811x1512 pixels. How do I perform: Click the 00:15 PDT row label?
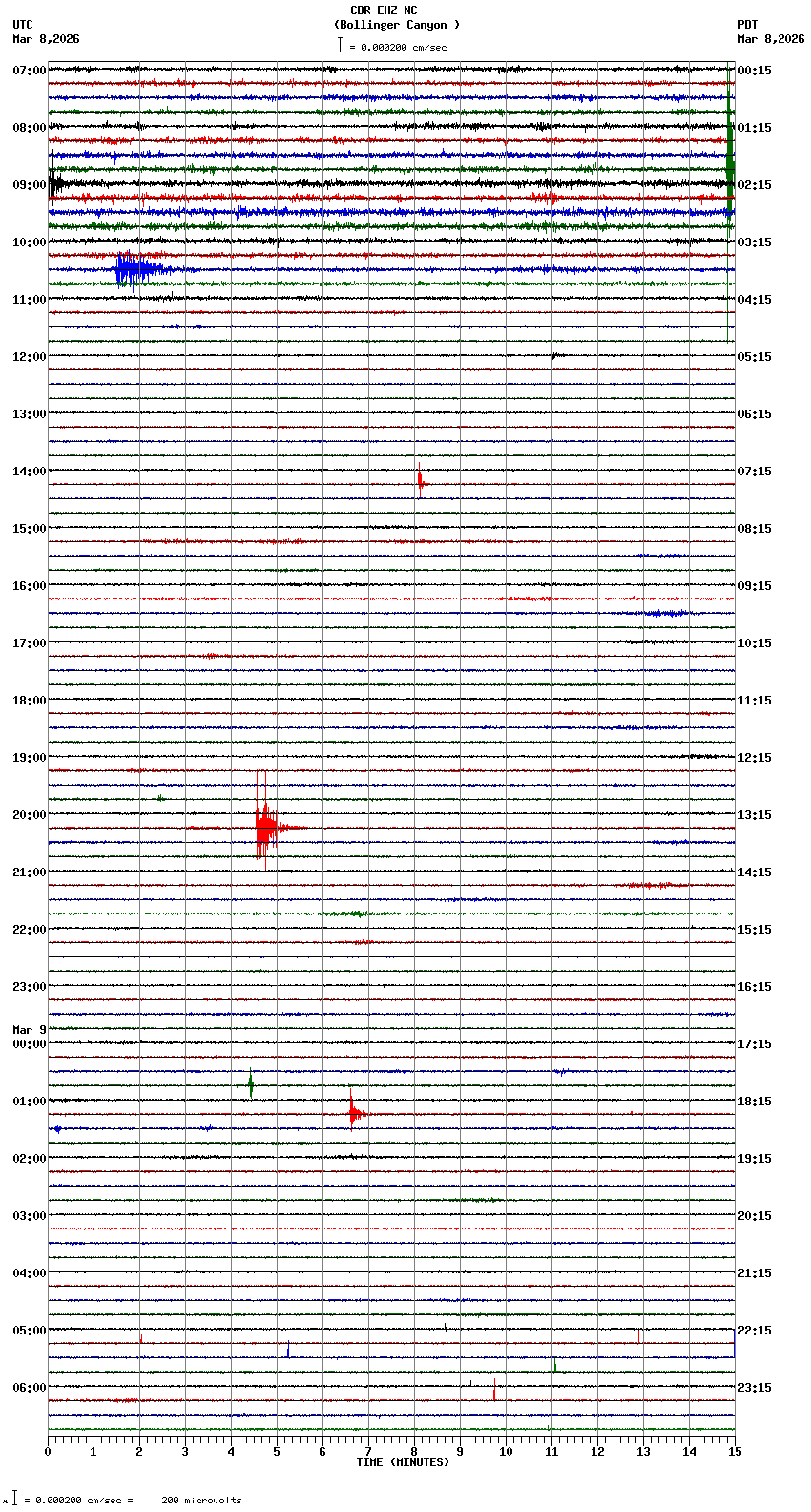755,71
